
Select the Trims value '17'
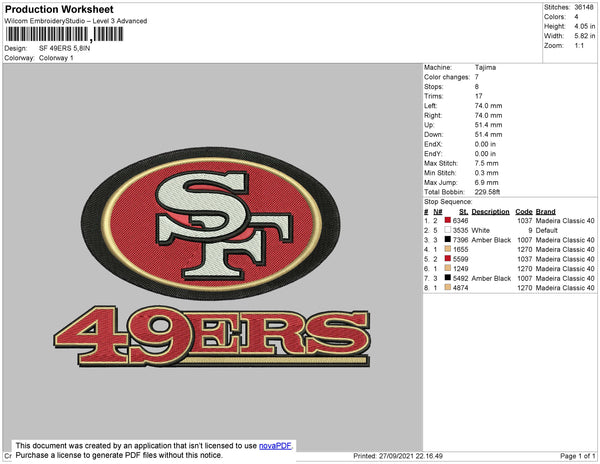[x=478, y=96]
